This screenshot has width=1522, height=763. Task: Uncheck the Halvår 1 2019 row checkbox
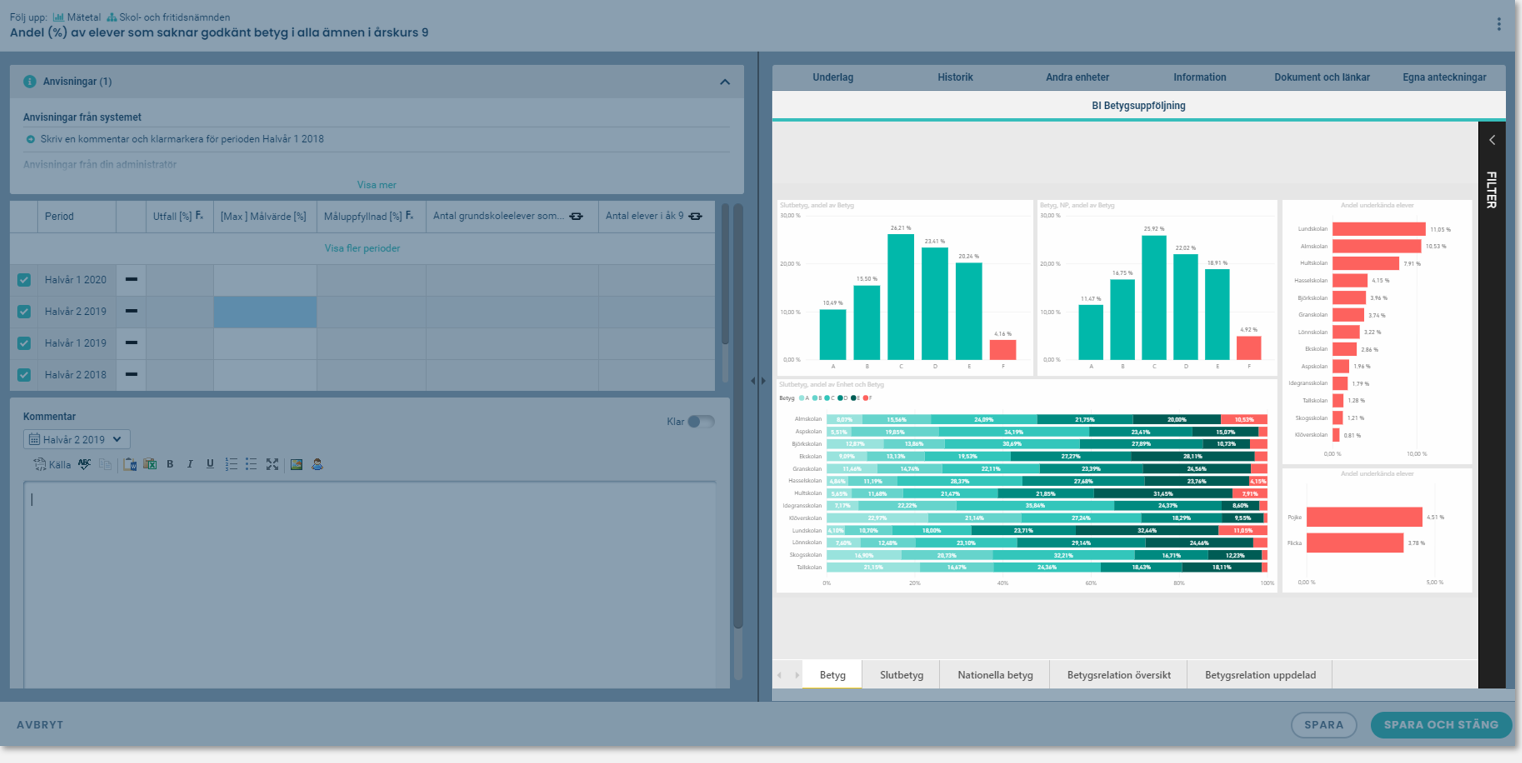(x=24, y=343)
